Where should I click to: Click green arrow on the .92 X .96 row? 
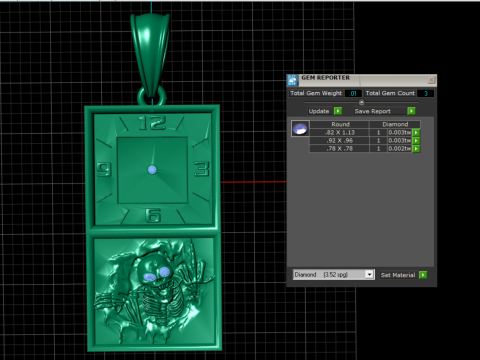click(x=416, y=141)
